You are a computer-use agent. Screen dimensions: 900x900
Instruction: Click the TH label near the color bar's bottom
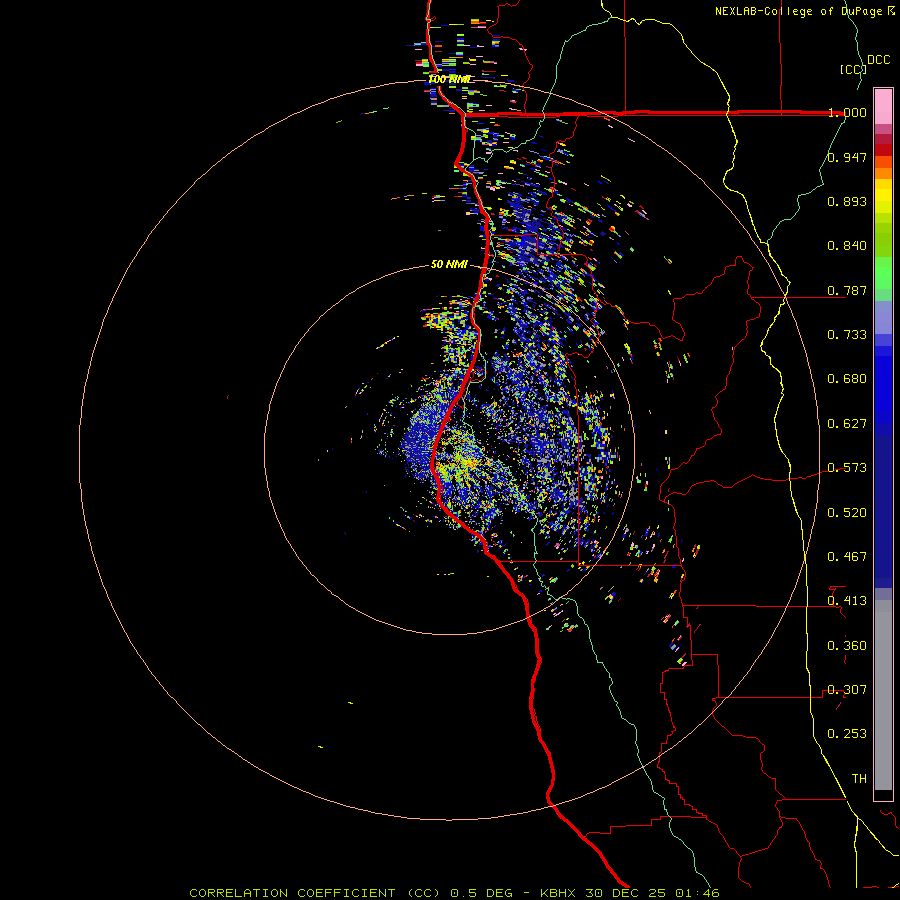click(x=859, y=779)
